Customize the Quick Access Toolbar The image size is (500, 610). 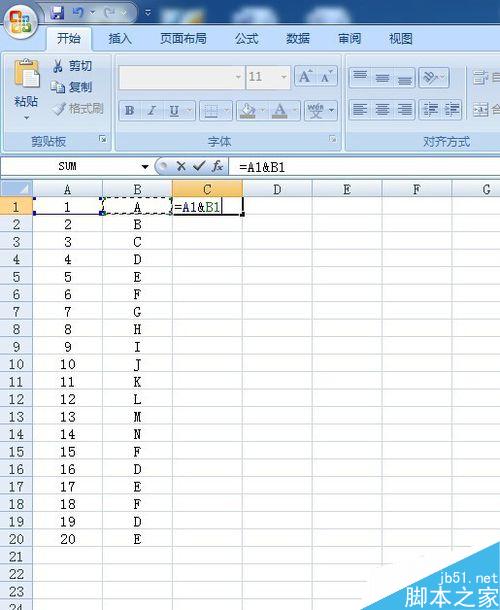click(147, 13)
